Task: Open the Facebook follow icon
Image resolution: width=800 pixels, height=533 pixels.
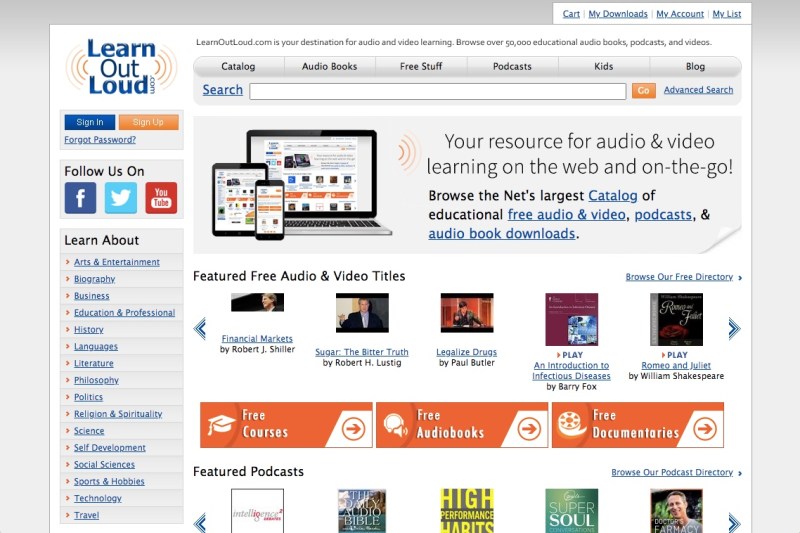Action: 80,198
